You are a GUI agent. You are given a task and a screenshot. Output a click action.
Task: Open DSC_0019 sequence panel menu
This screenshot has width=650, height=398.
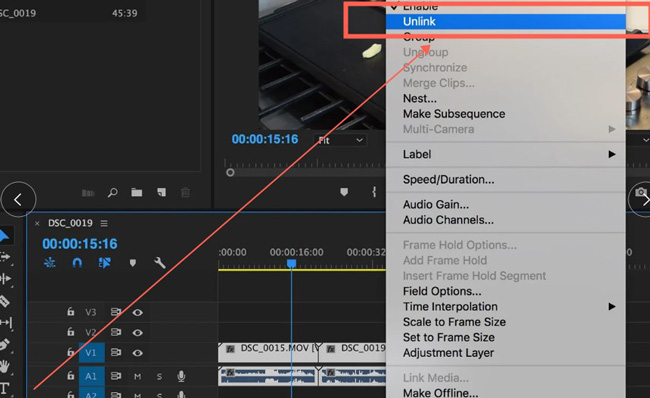[104, 223]
